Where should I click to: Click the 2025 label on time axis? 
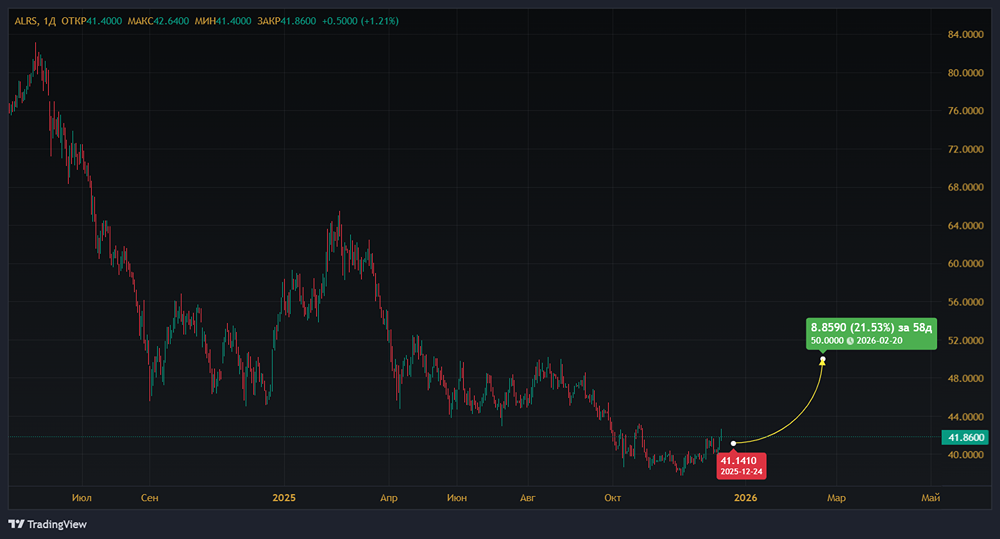click(285, 496)
